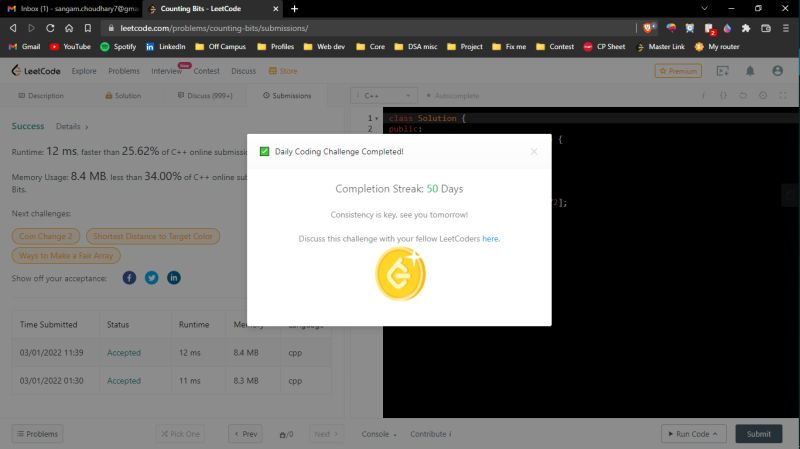Image resolution: width=800 pixels, height=449 pixels.
Task: Open the 'here' discussion link
Action: point(490,239)
